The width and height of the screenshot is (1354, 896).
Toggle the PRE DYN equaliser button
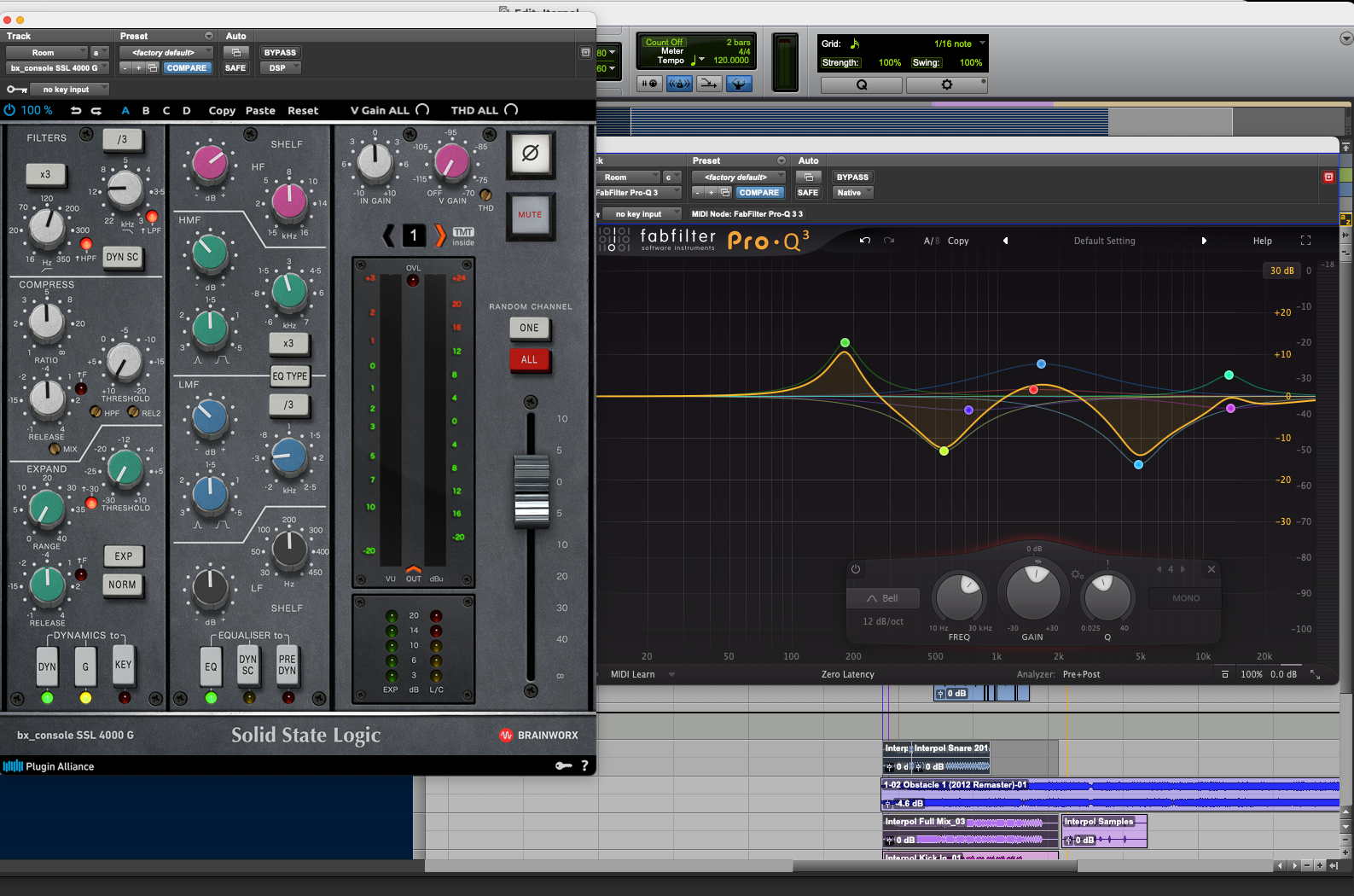coord(288,665)
